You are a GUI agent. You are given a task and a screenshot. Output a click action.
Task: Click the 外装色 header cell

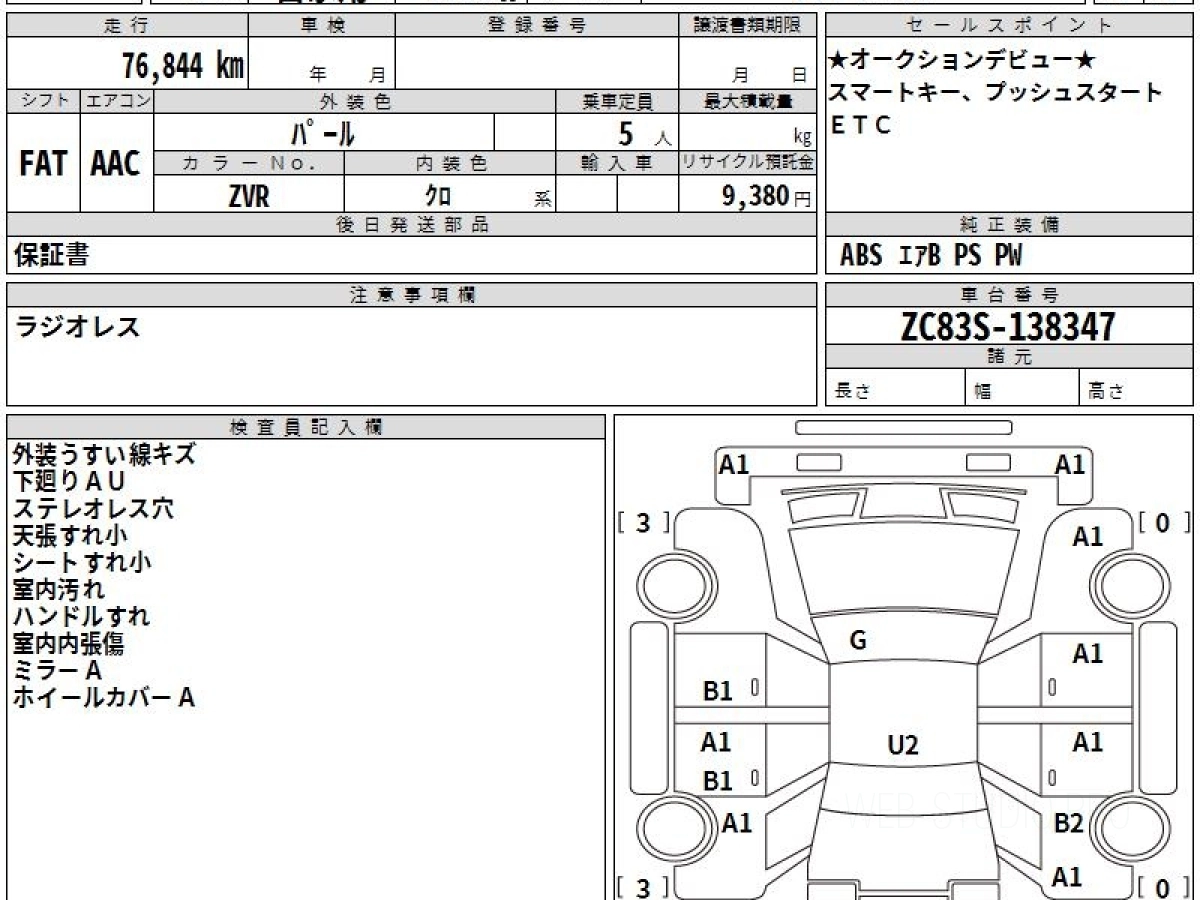pos(355,101)
